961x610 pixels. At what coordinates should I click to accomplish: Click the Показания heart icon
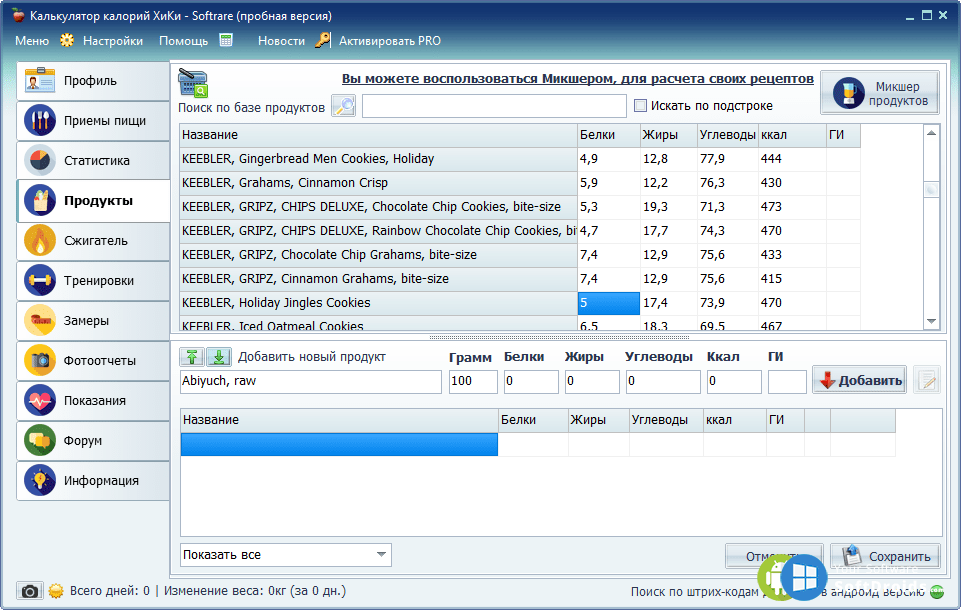(x=40, y=400)
